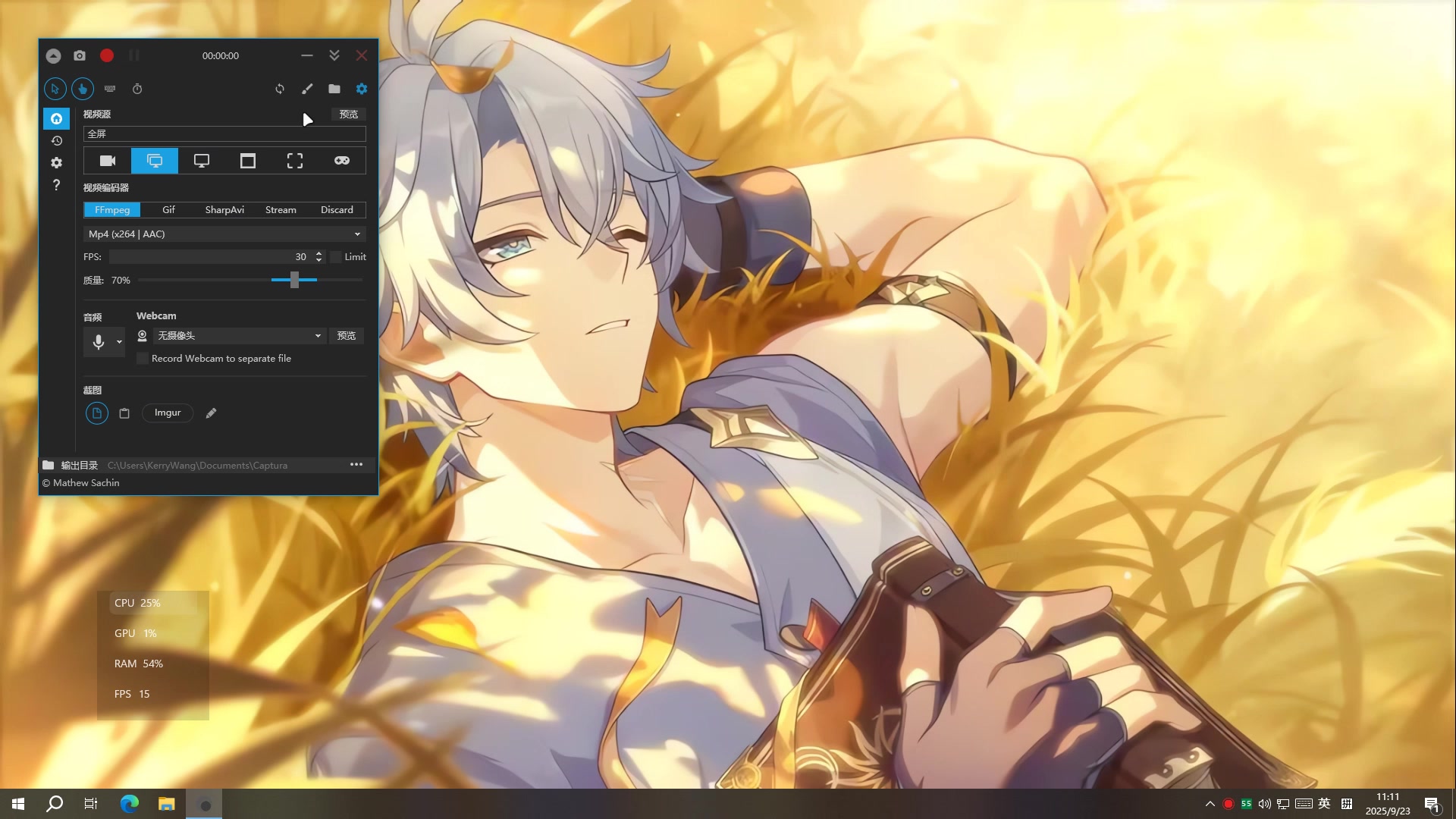Check Record Webcam to separate file

click(x=143, y=359)
